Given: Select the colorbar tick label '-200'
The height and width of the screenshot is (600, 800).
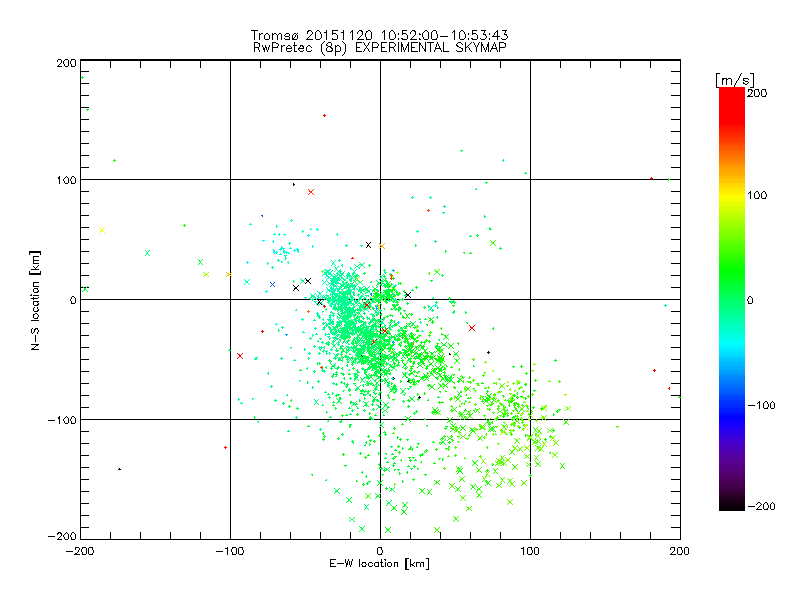Looking at the screenshot, I should (761, 506).
